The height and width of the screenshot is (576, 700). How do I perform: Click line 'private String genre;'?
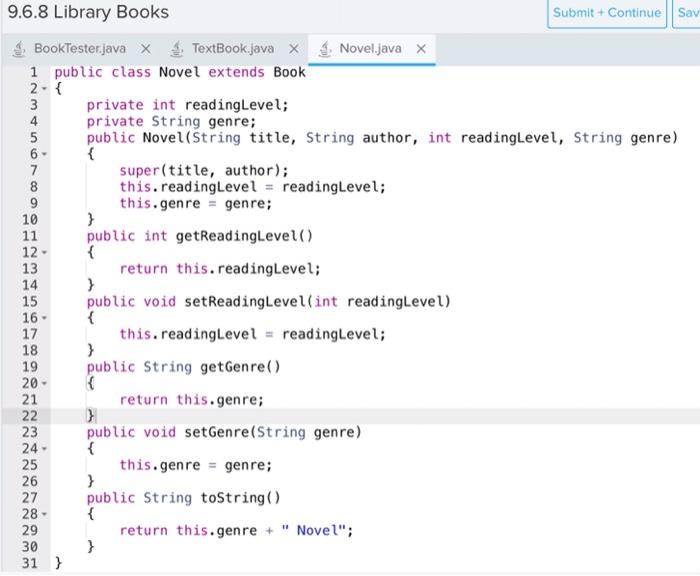[x=171, y=121]
